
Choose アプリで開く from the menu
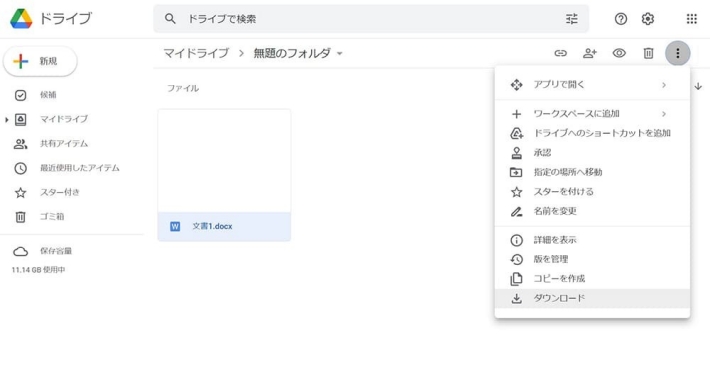(x=592, y=85)
